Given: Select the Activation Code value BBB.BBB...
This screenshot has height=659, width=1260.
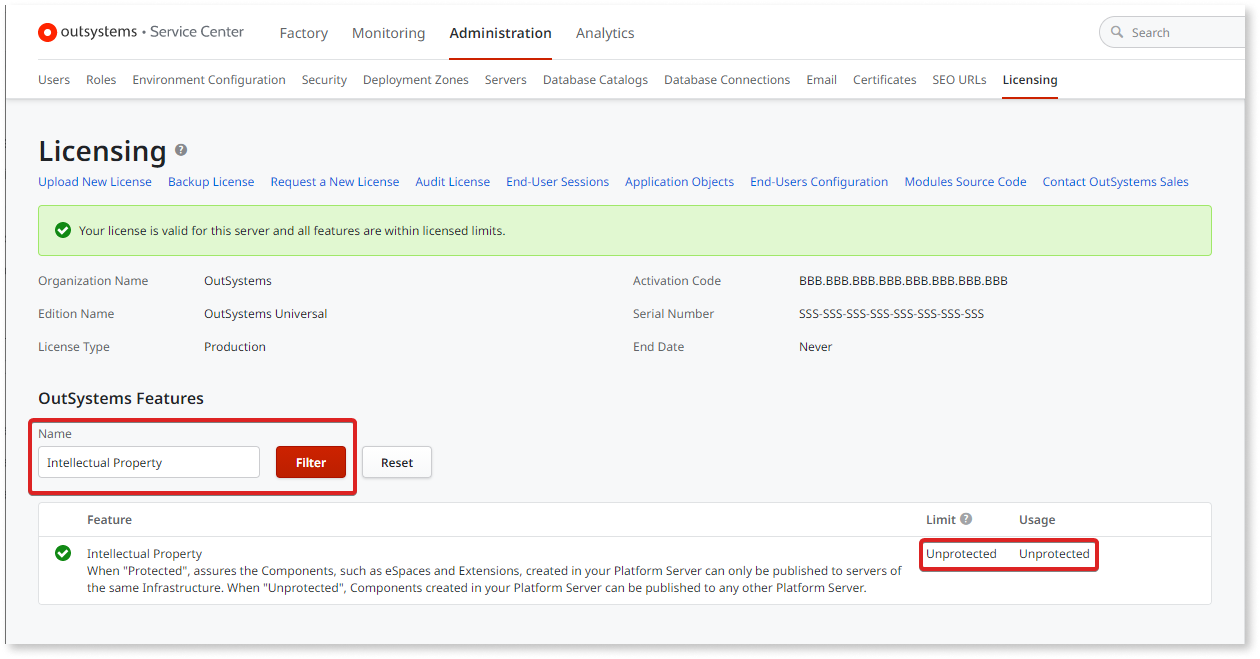Looking at the screenshot, I should click(x=903, y=281).
